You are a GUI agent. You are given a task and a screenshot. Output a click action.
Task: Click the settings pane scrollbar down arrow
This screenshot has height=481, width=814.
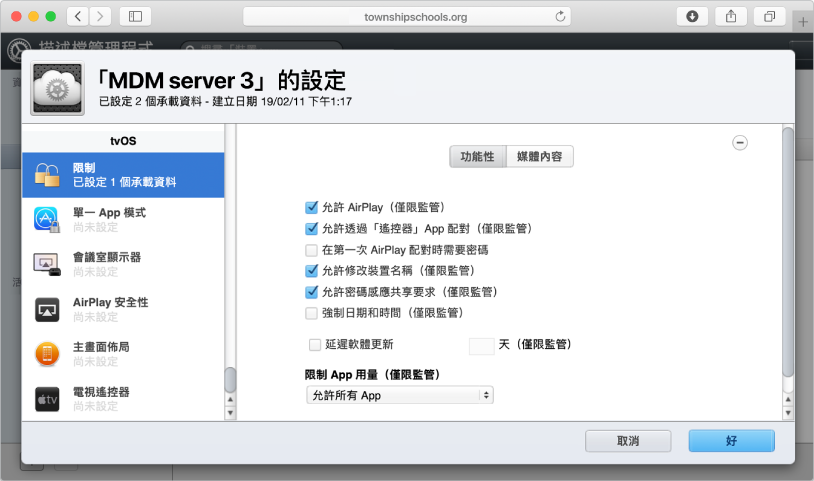pos(788,413)
